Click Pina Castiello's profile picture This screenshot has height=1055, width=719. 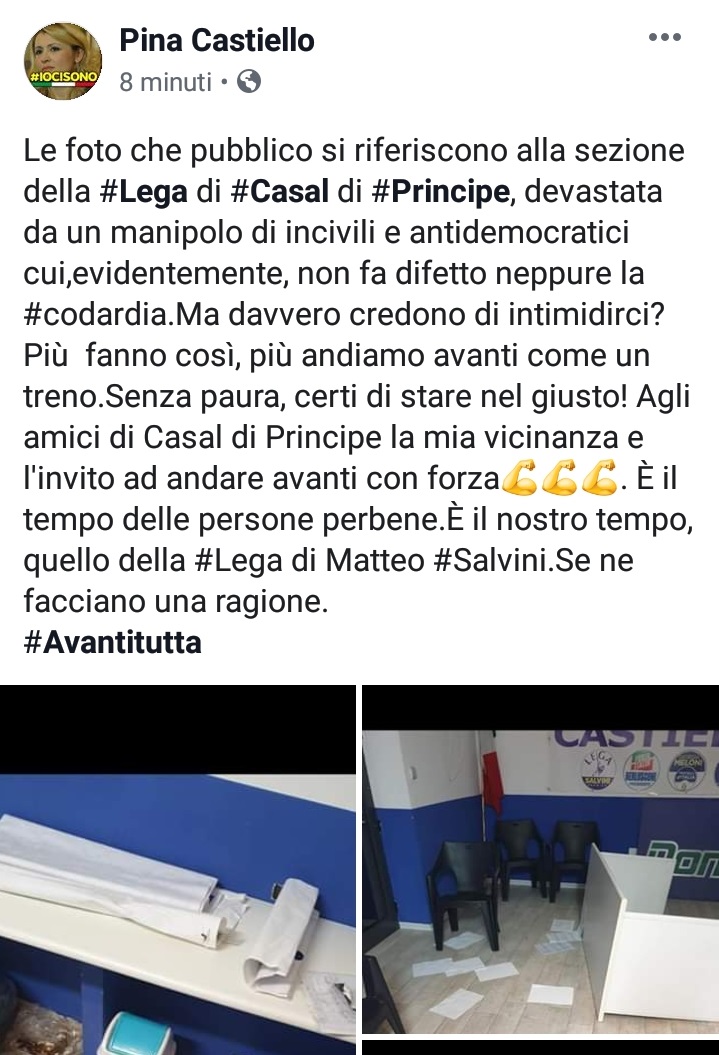click(x=63, y=61)
